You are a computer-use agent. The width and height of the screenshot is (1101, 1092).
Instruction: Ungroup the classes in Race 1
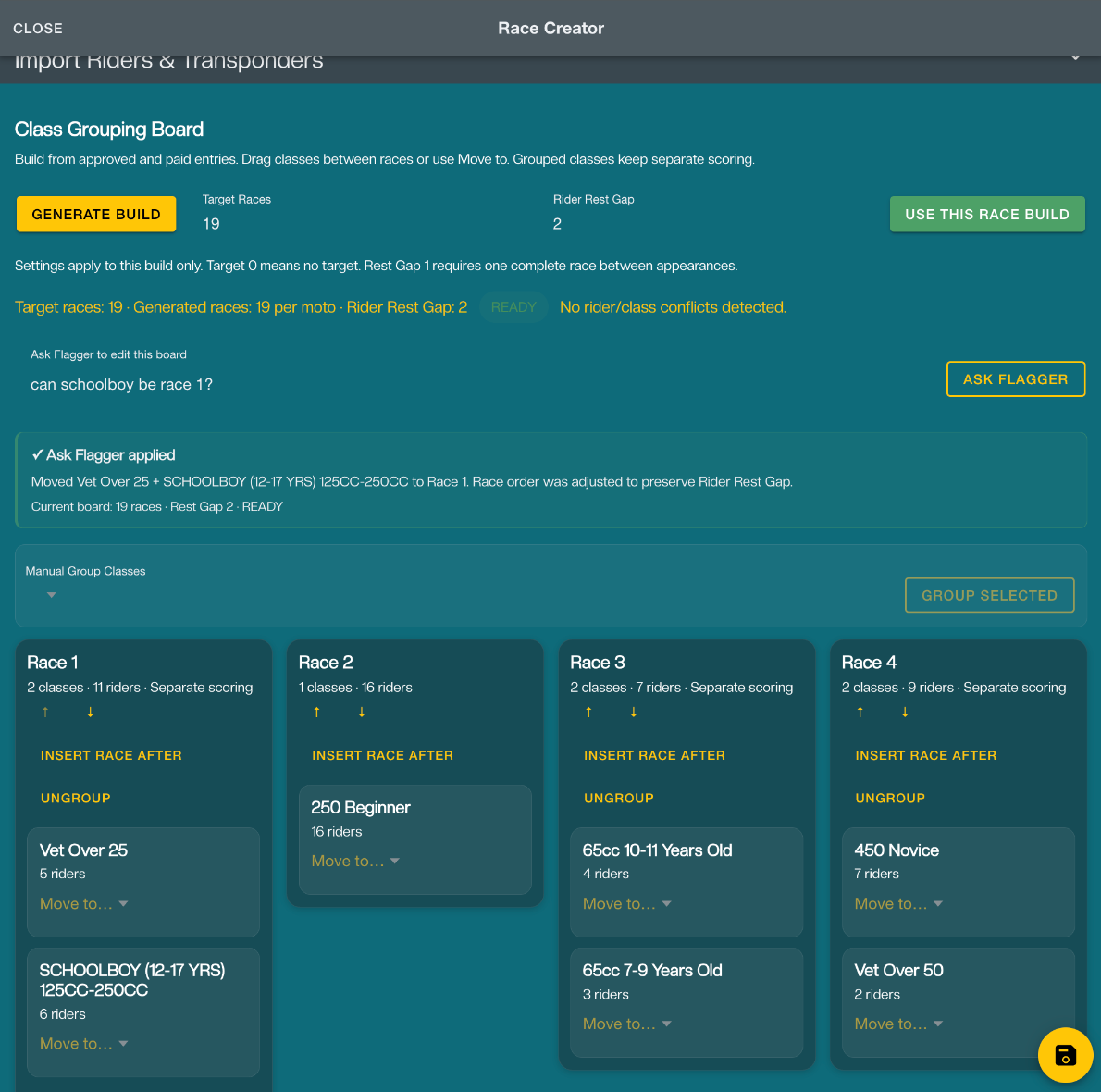click(x=75, y=799)
